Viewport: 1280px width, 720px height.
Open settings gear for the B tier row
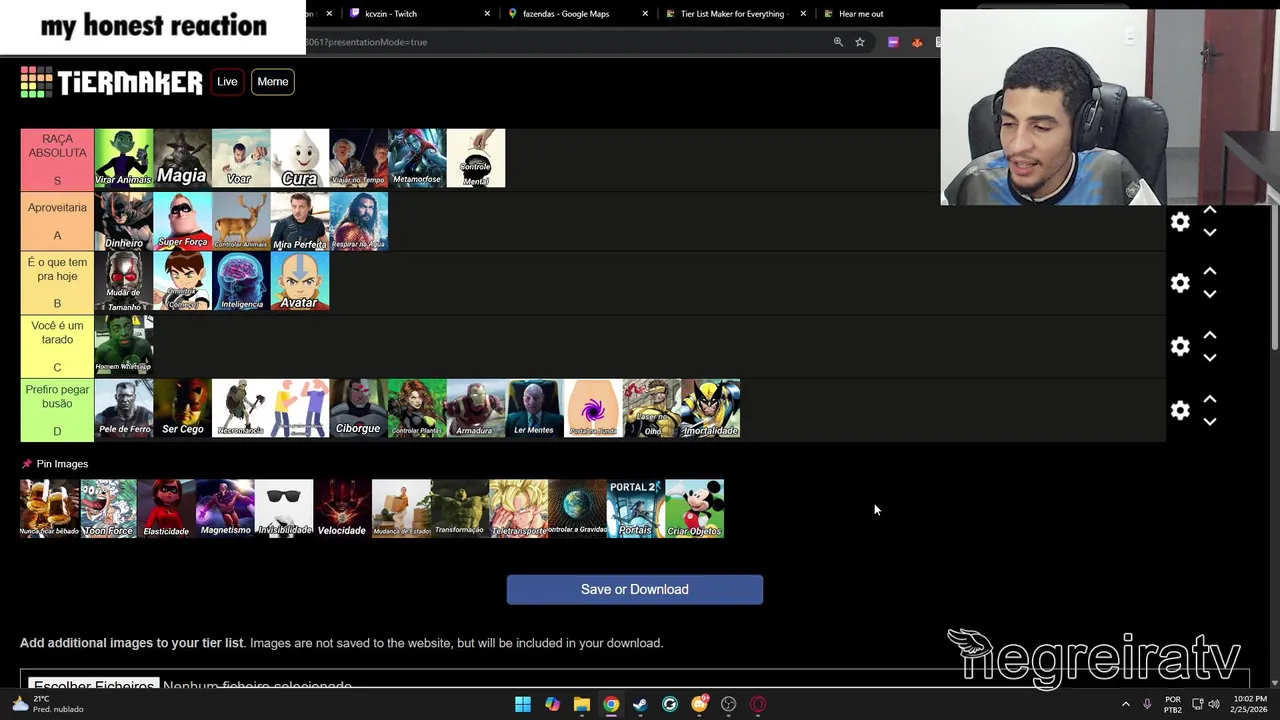[x=1180, y=284]
